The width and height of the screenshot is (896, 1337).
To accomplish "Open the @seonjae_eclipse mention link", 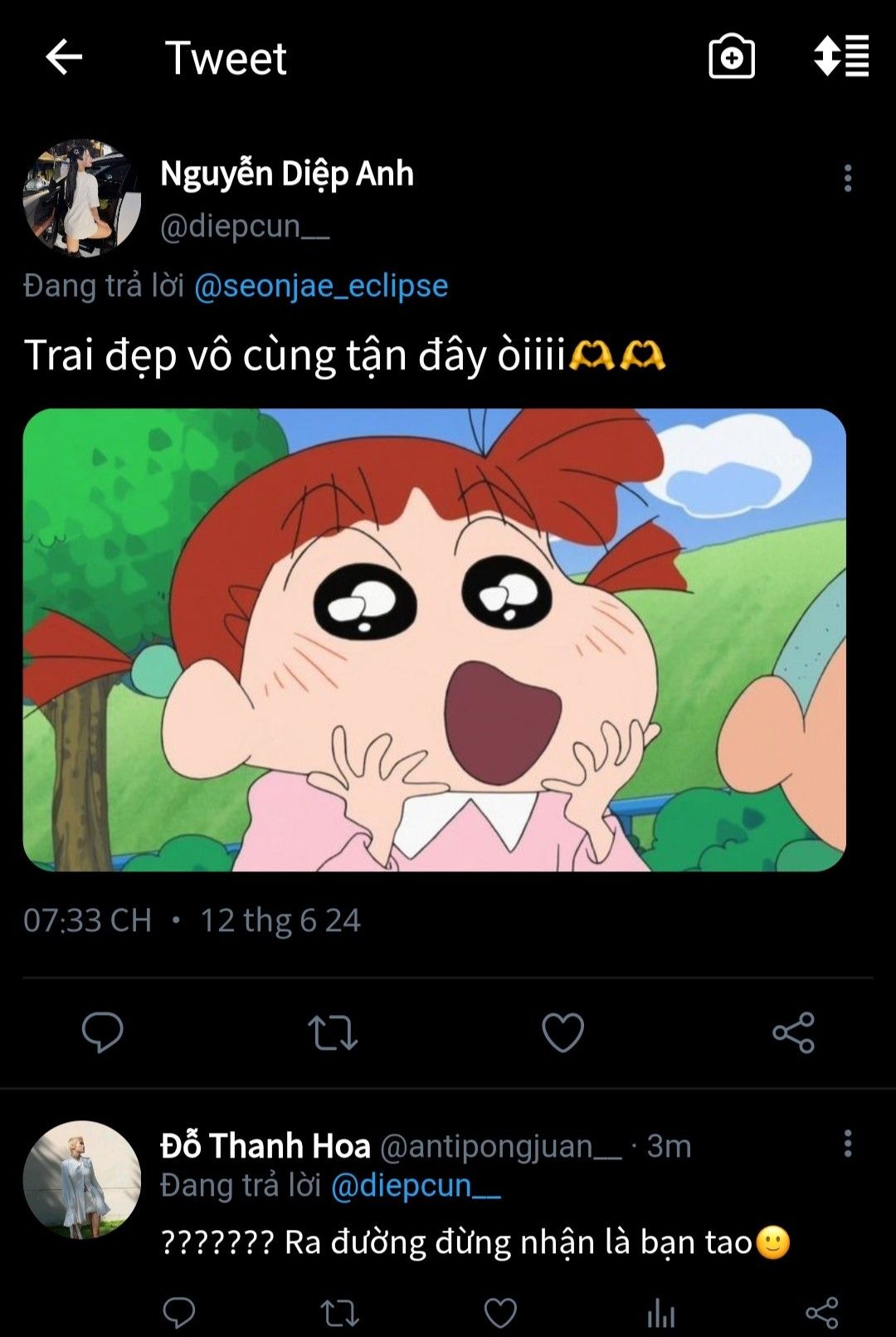I will point(321,285).
